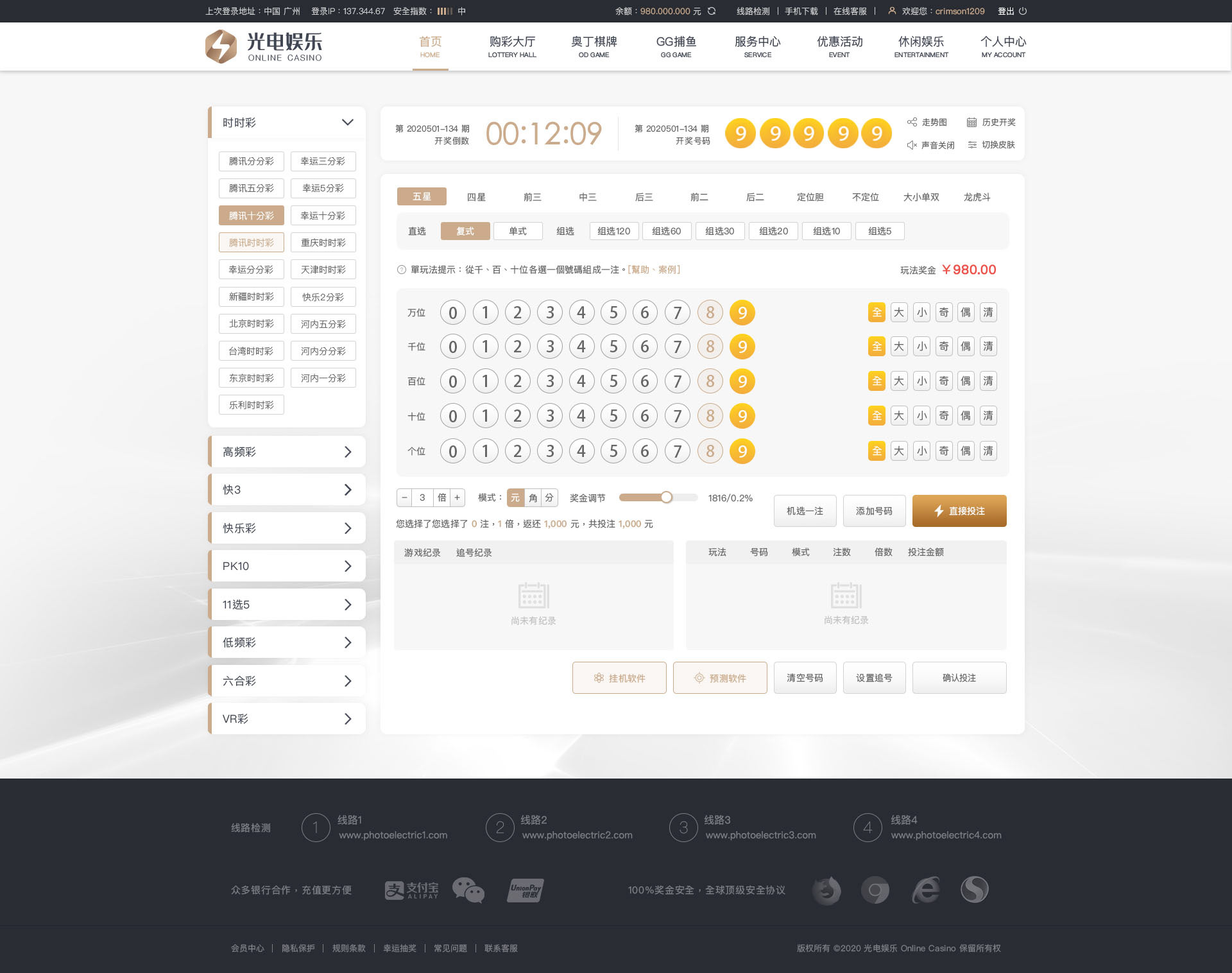Open the trend chart icon 走势图
Screen dimensions: 1232x973
pos(912,122)
